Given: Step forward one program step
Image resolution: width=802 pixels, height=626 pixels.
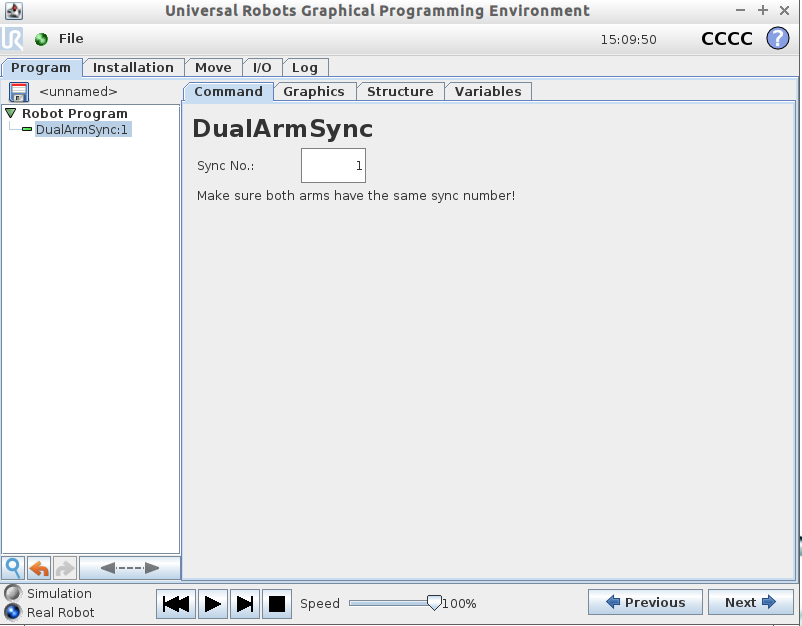Looking at the screenshot, I should point(245,604).
